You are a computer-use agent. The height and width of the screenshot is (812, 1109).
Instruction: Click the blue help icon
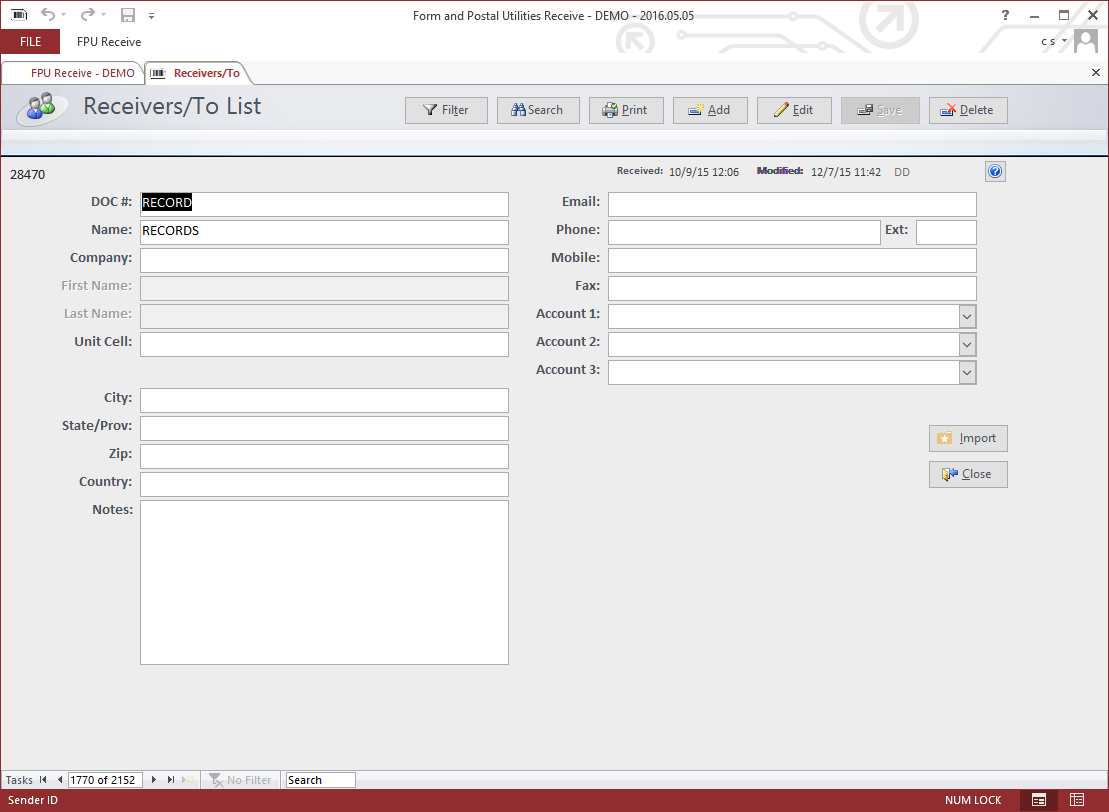[994, 172]
